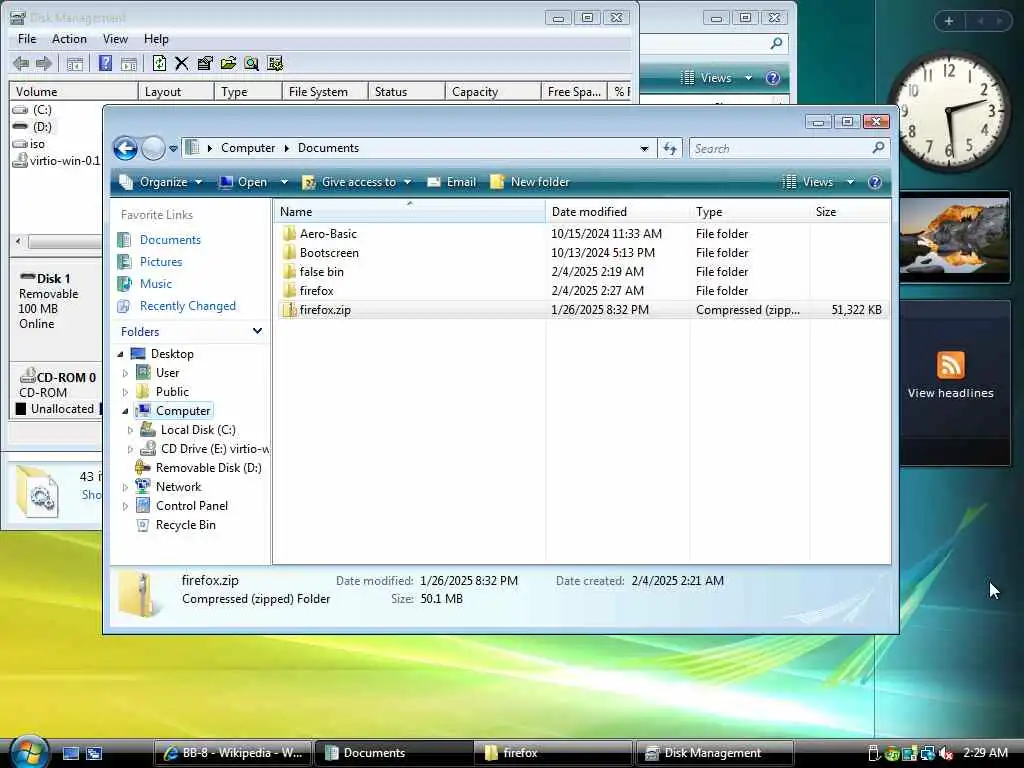
Task: Expand Local Disk (C:) tree node
Action: tap(129, 430)
